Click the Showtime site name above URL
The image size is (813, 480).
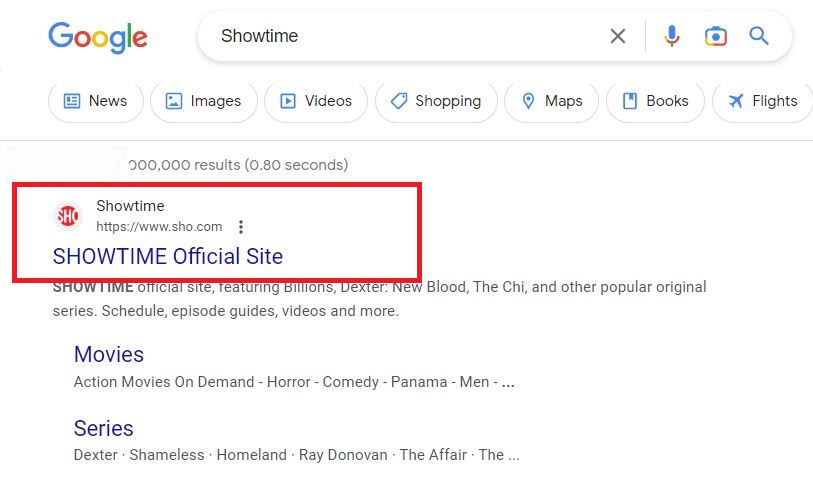tap(130, 206)
